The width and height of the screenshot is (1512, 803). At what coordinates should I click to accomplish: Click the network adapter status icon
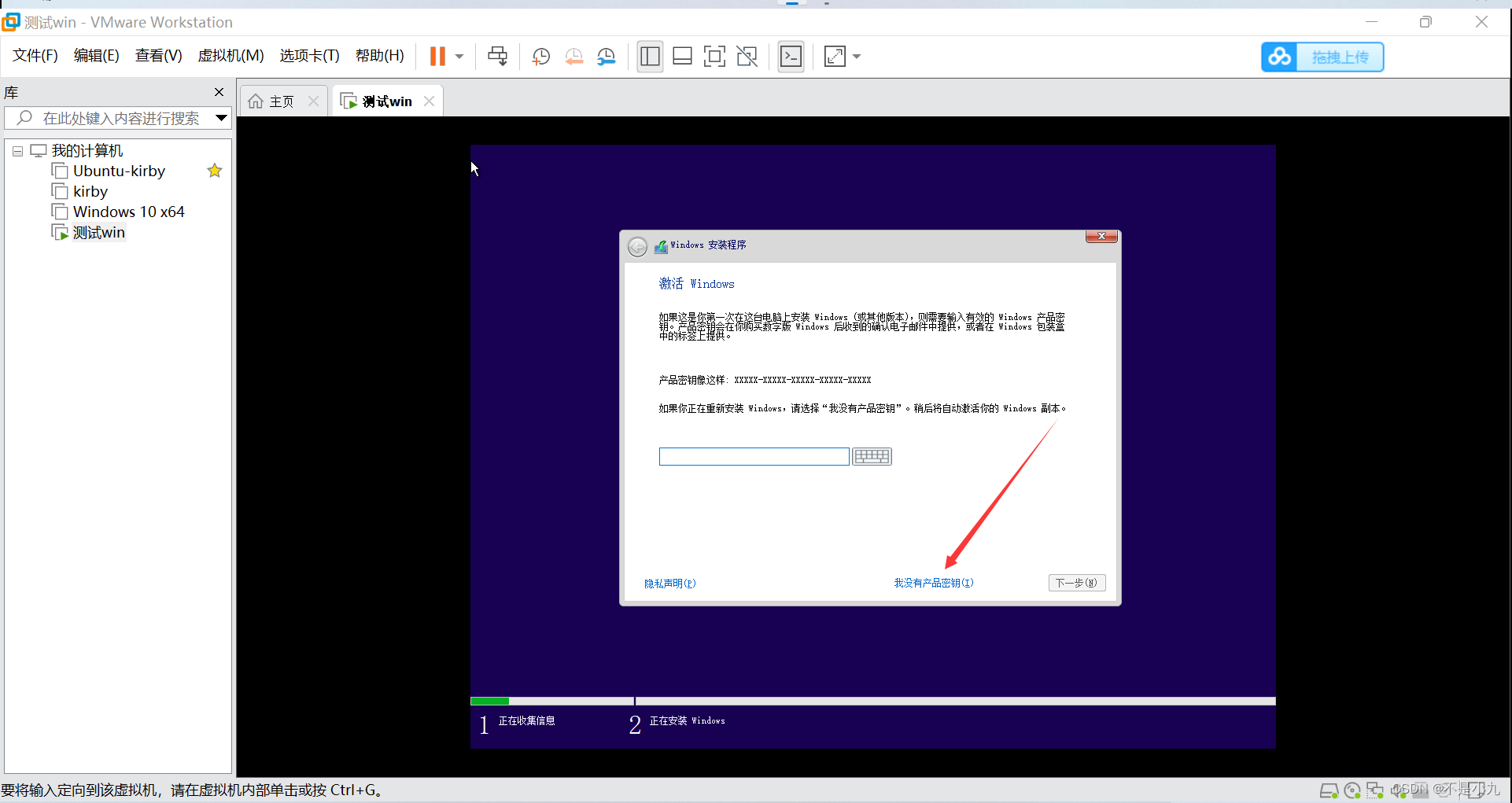tap(1375, 790)
